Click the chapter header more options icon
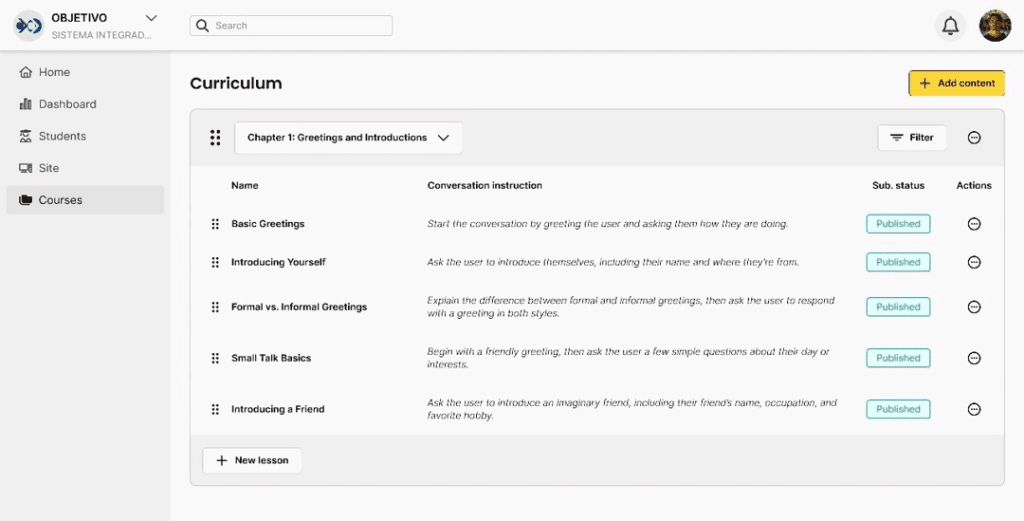Screen dimensions: 1024x521 974,138
